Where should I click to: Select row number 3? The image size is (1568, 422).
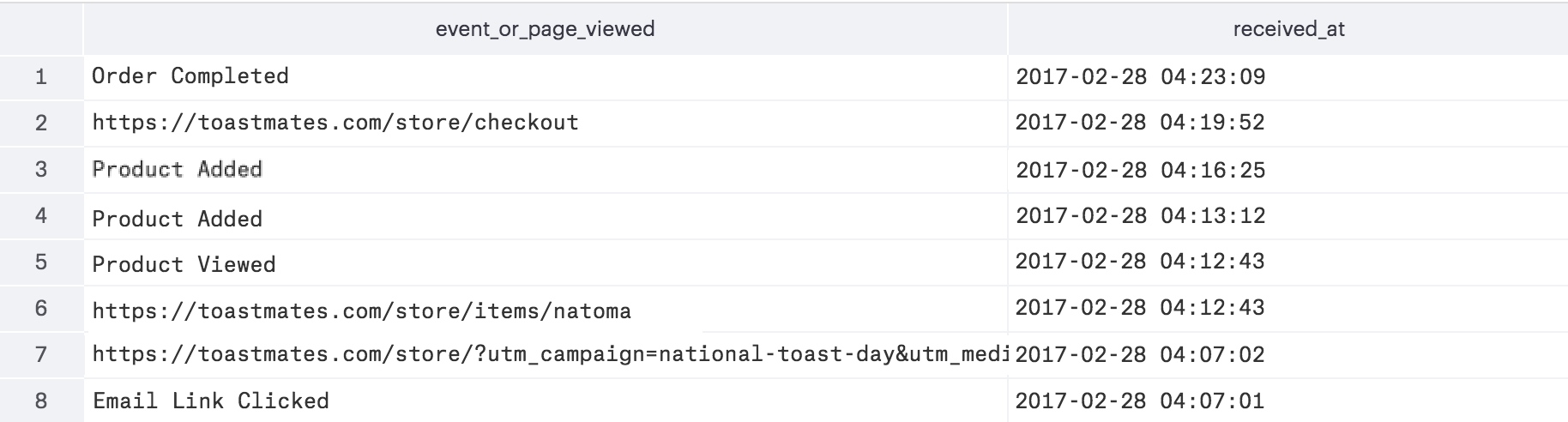click(x=41, y=169)
